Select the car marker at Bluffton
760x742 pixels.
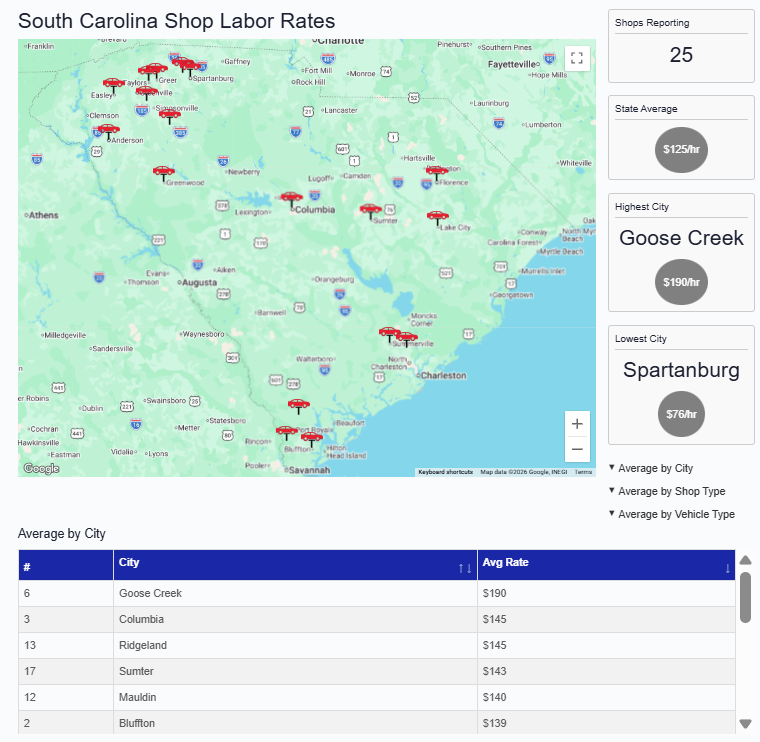(x=312, y=439)
